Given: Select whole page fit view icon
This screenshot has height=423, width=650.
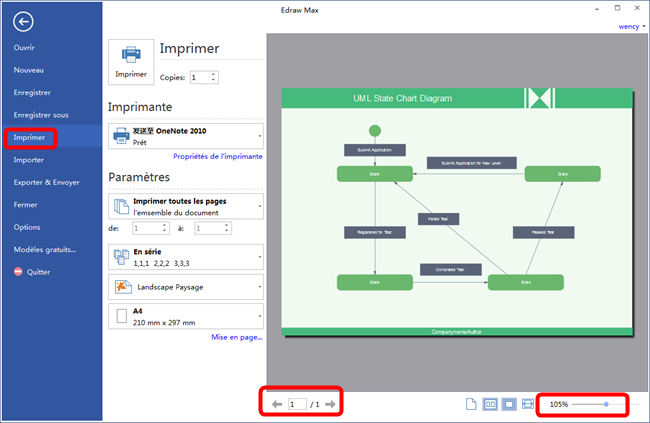Looking at the screenshot, I should (x=509, y=404).
